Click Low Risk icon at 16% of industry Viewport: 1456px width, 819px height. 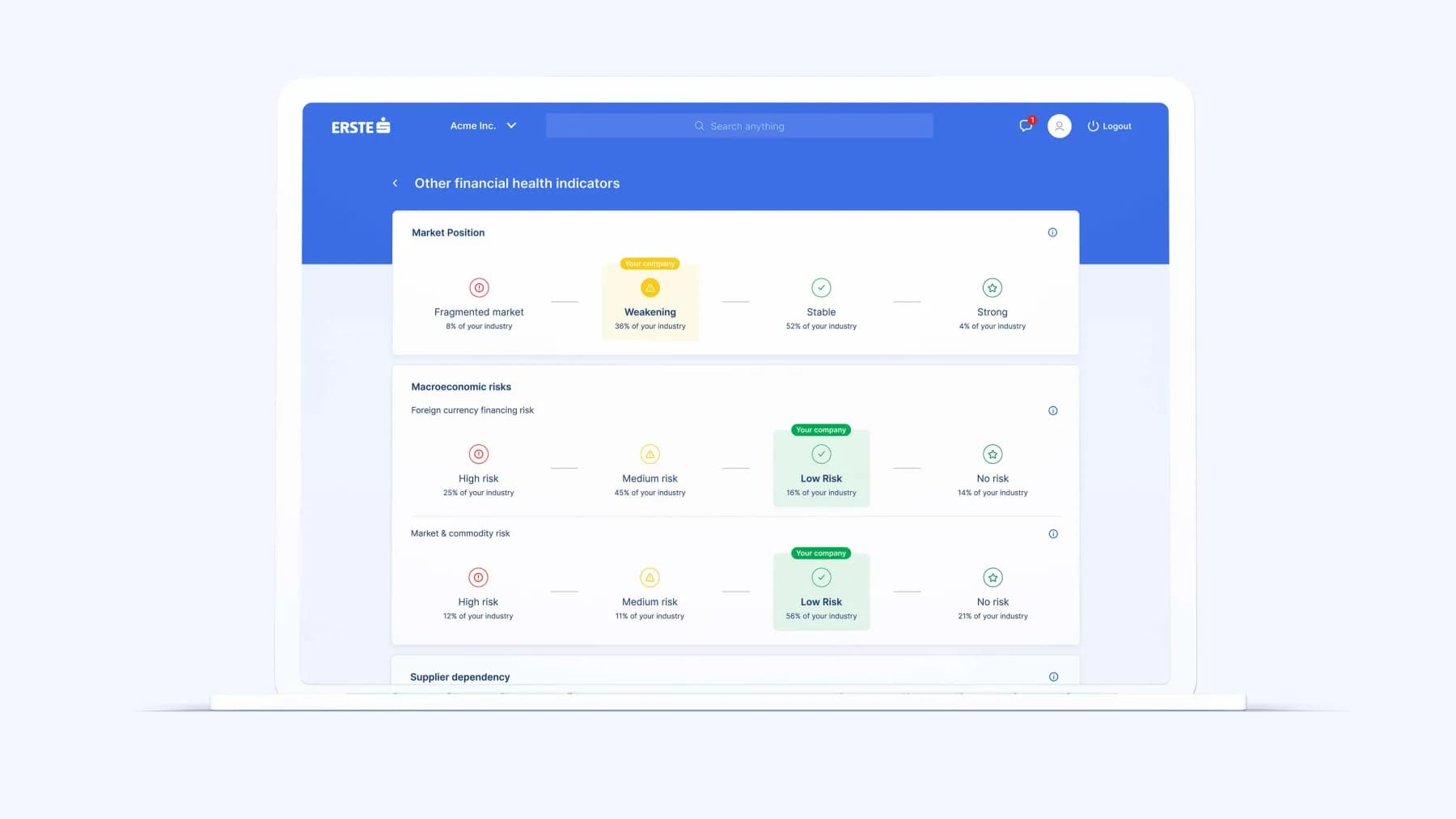tap(821, 454)
